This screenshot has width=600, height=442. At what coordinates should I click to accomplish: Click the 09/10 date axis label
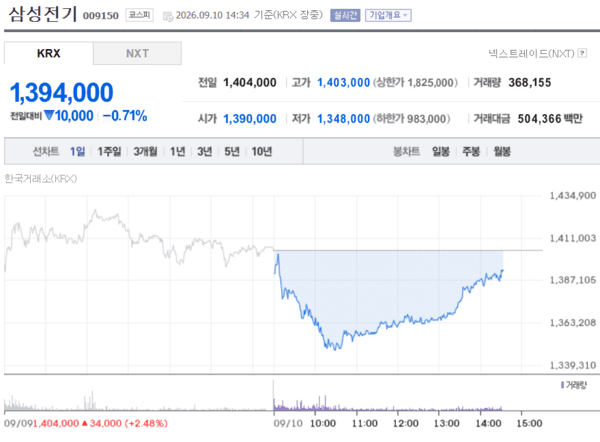[288, 423]
